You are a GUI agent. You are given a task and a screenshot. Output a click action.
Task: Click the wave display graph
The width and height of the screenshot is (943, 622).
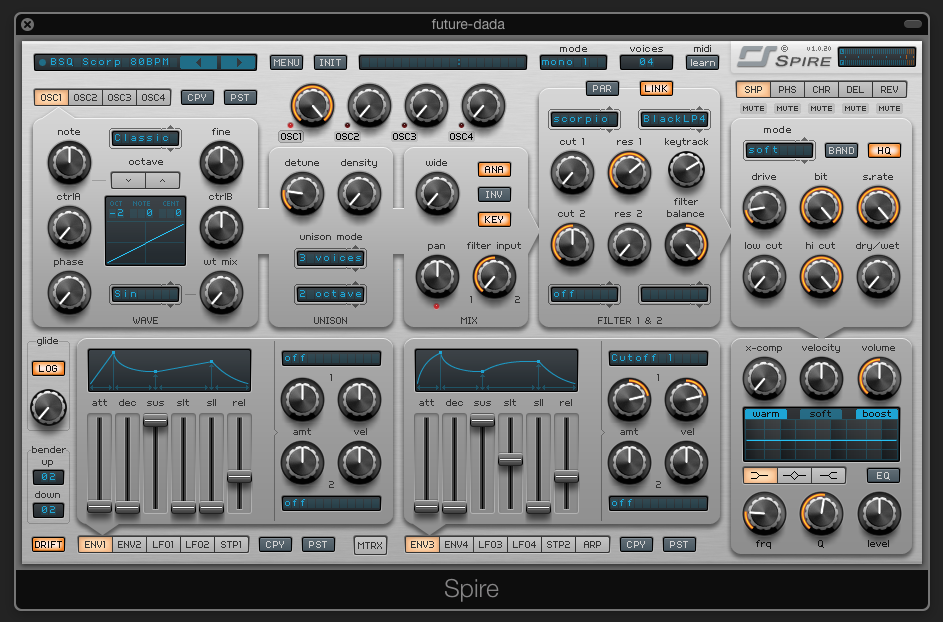click(146, 231)
